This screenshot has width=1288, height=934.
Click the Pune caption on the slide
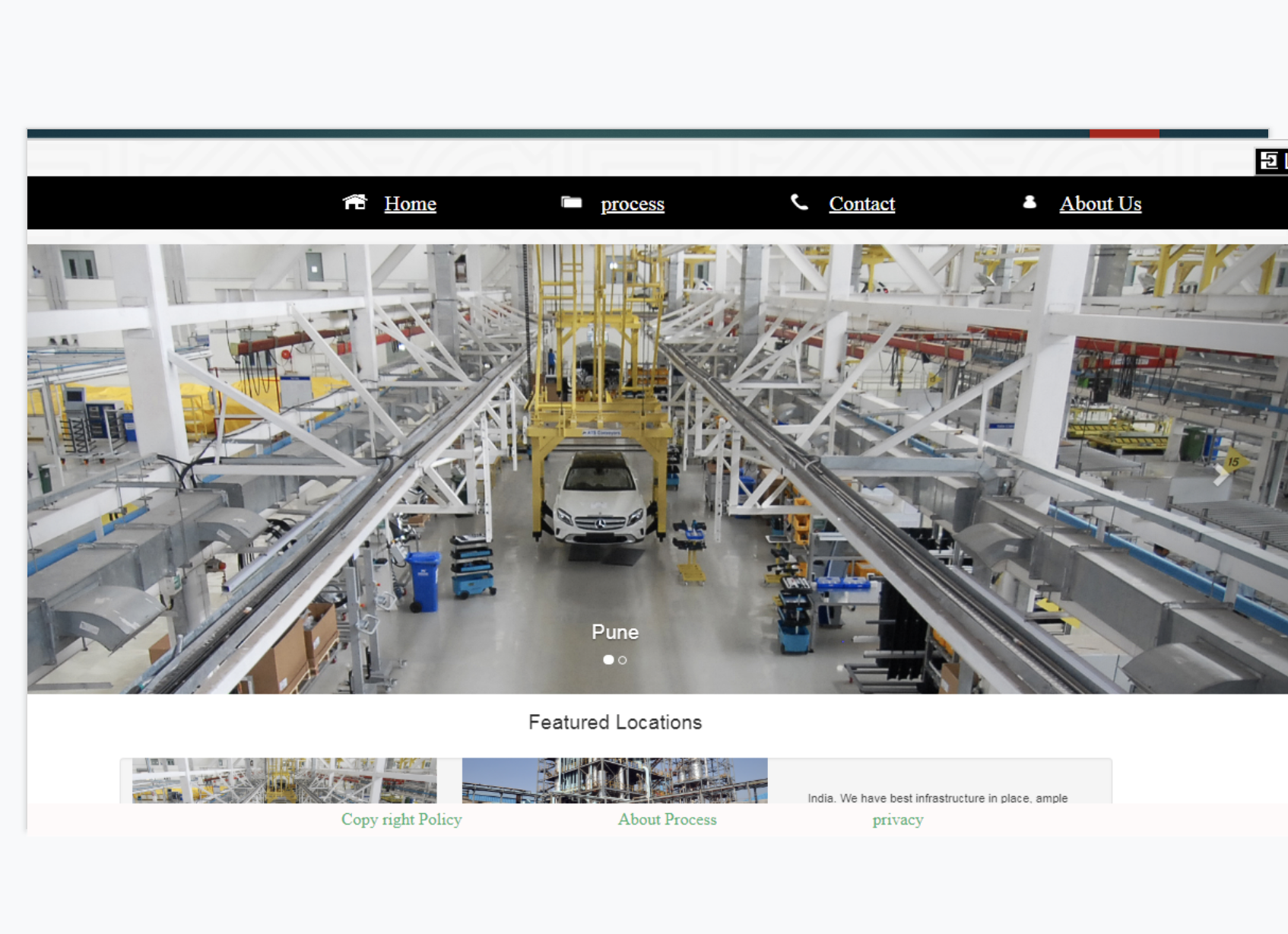616,631
